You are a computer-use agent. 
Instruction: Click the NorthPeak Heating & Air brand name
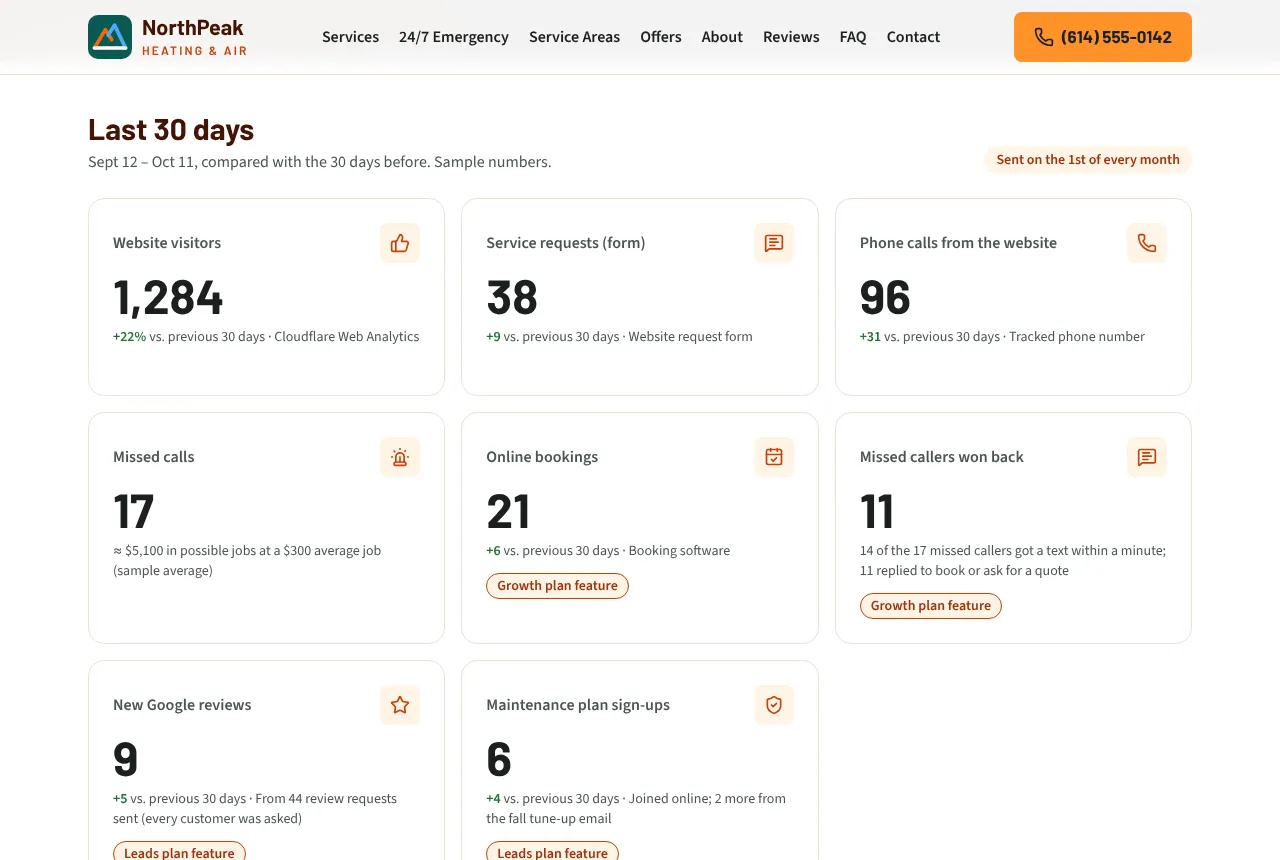pos(194,37)
